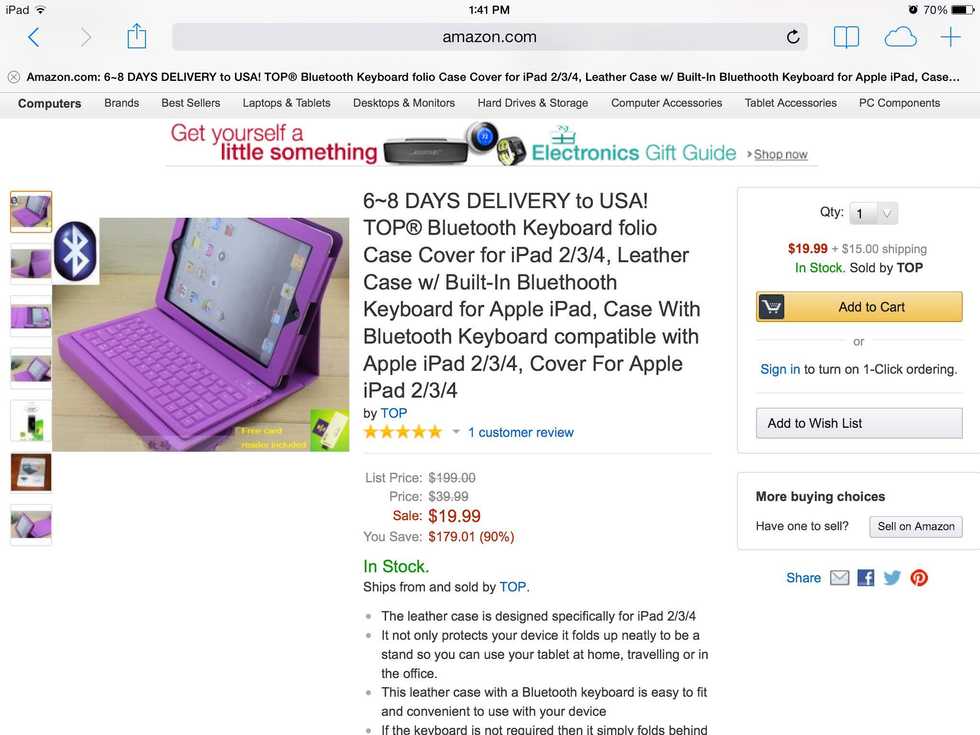This screenshot has height=735, width=980.
Task: Click Add to Wish List button
Action: pyautogui.click(x=859, y=423)
